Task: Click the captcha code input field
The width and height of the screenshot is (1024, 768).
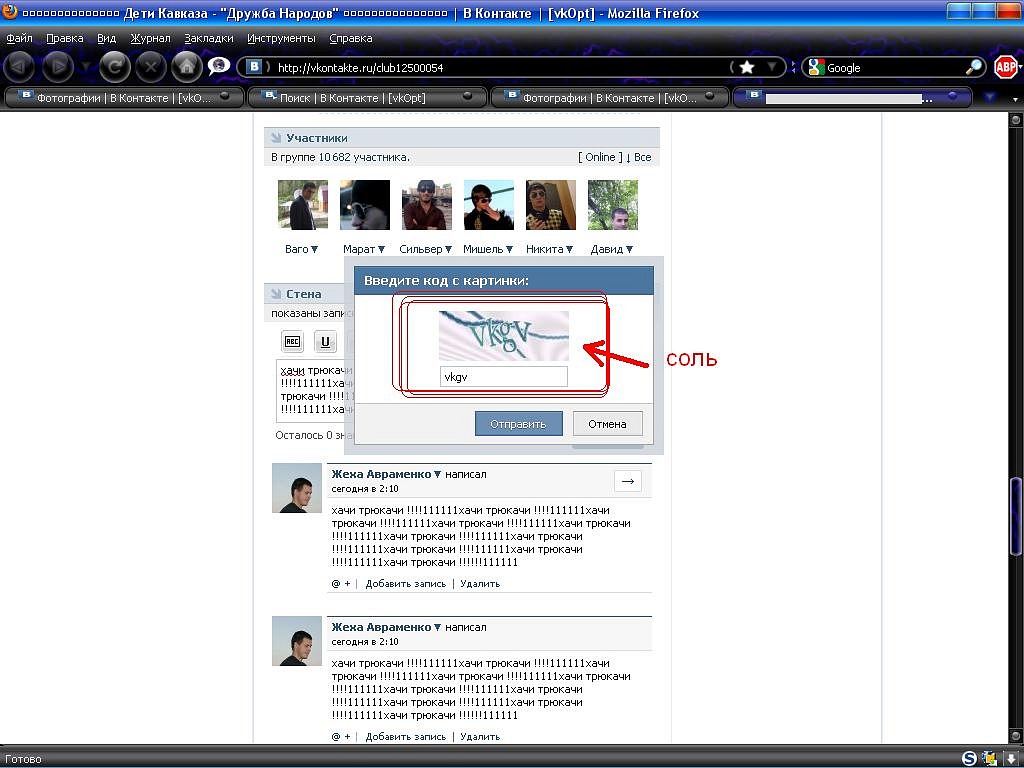Action: pyautogui.click(x=503, y=377)
